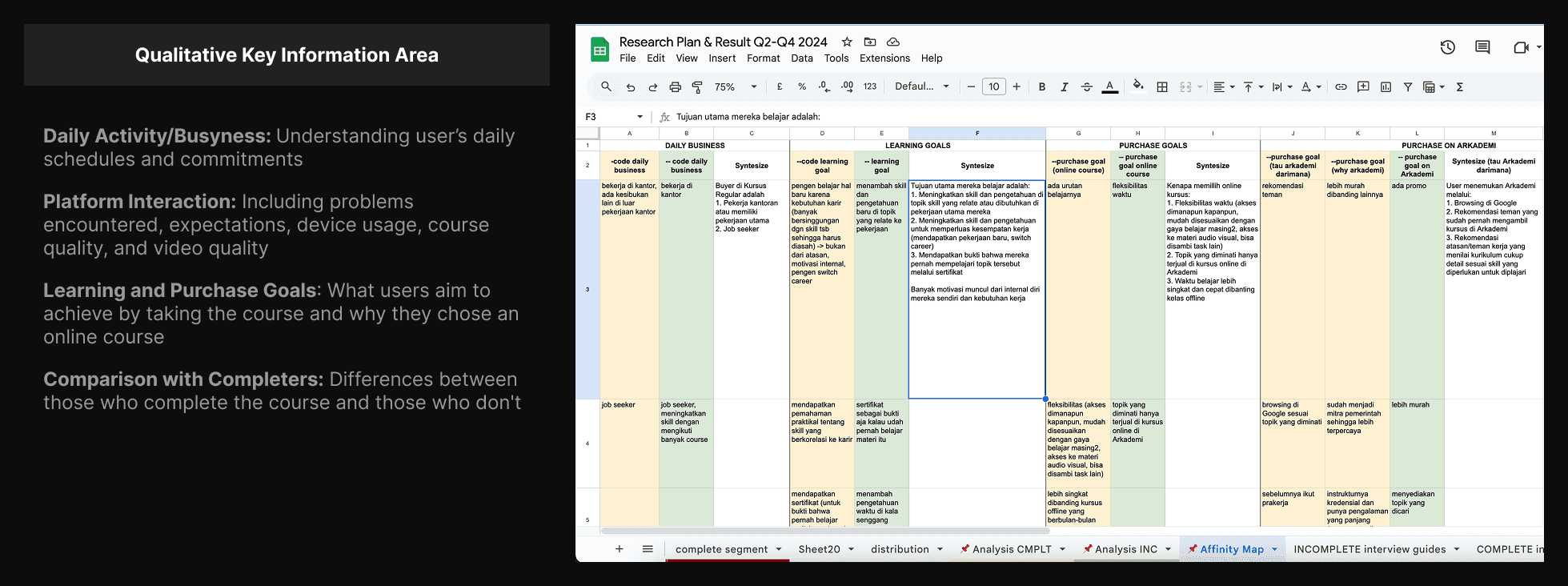Increase decimal places

tap(847, 86)
